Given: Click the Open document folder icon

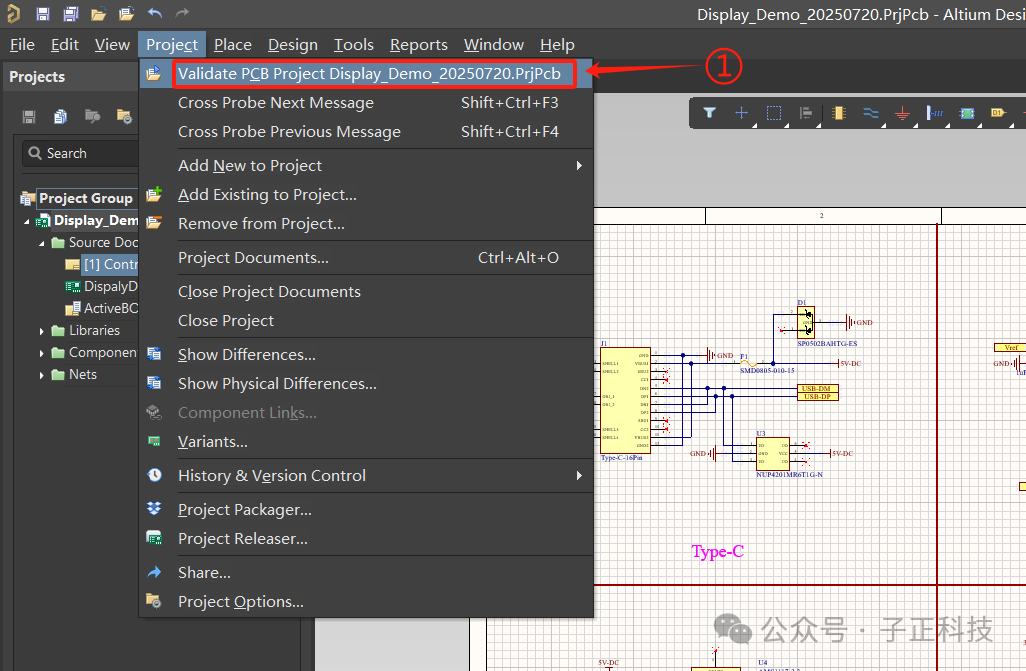Looking at the screenshot, I should point(99,13).
